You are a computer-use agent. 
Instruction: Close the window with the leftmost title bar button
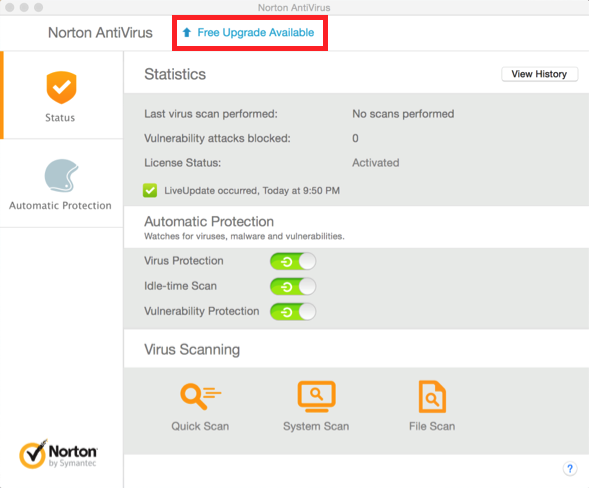(10, 7)
